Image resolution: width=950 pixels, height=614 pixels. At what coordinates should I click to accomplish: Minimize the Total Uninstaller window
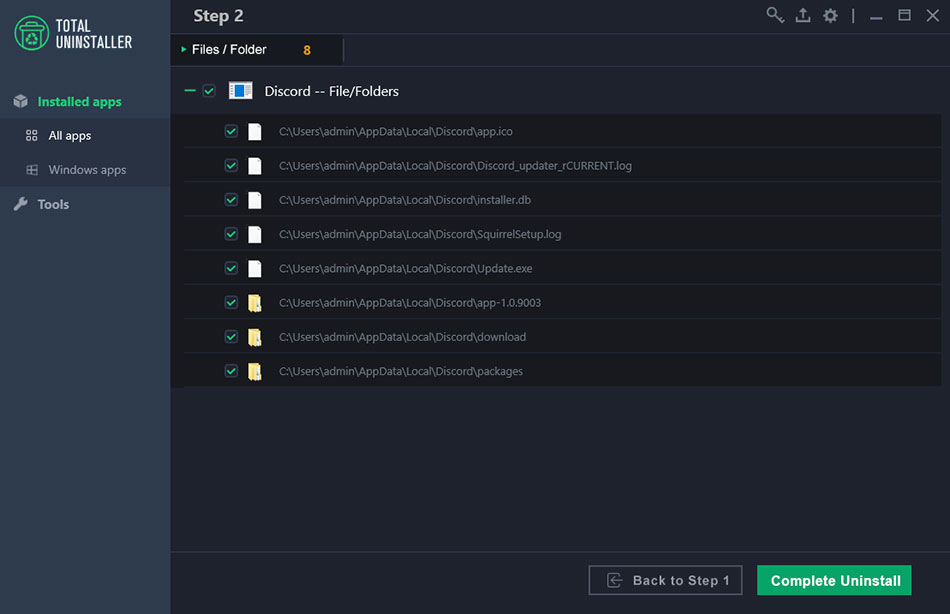pos(875,16)
